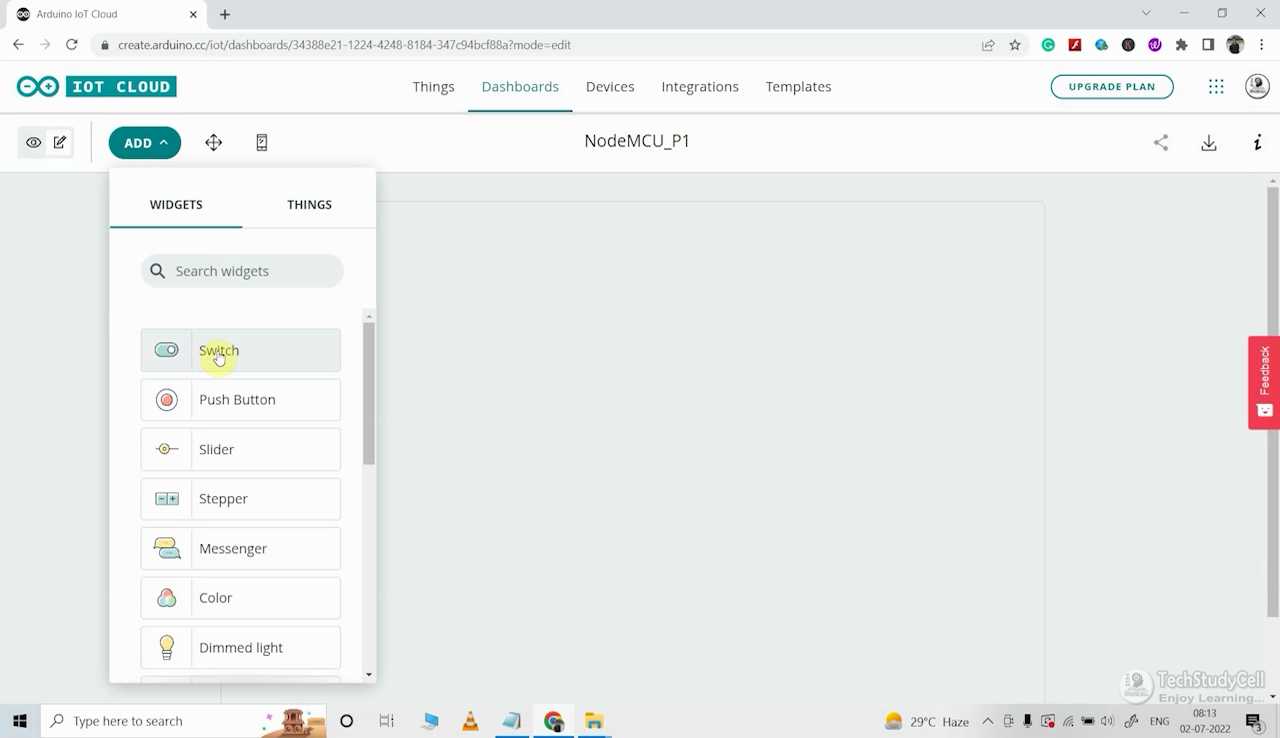Open the browser tab search dropdown

[1146, 13]
